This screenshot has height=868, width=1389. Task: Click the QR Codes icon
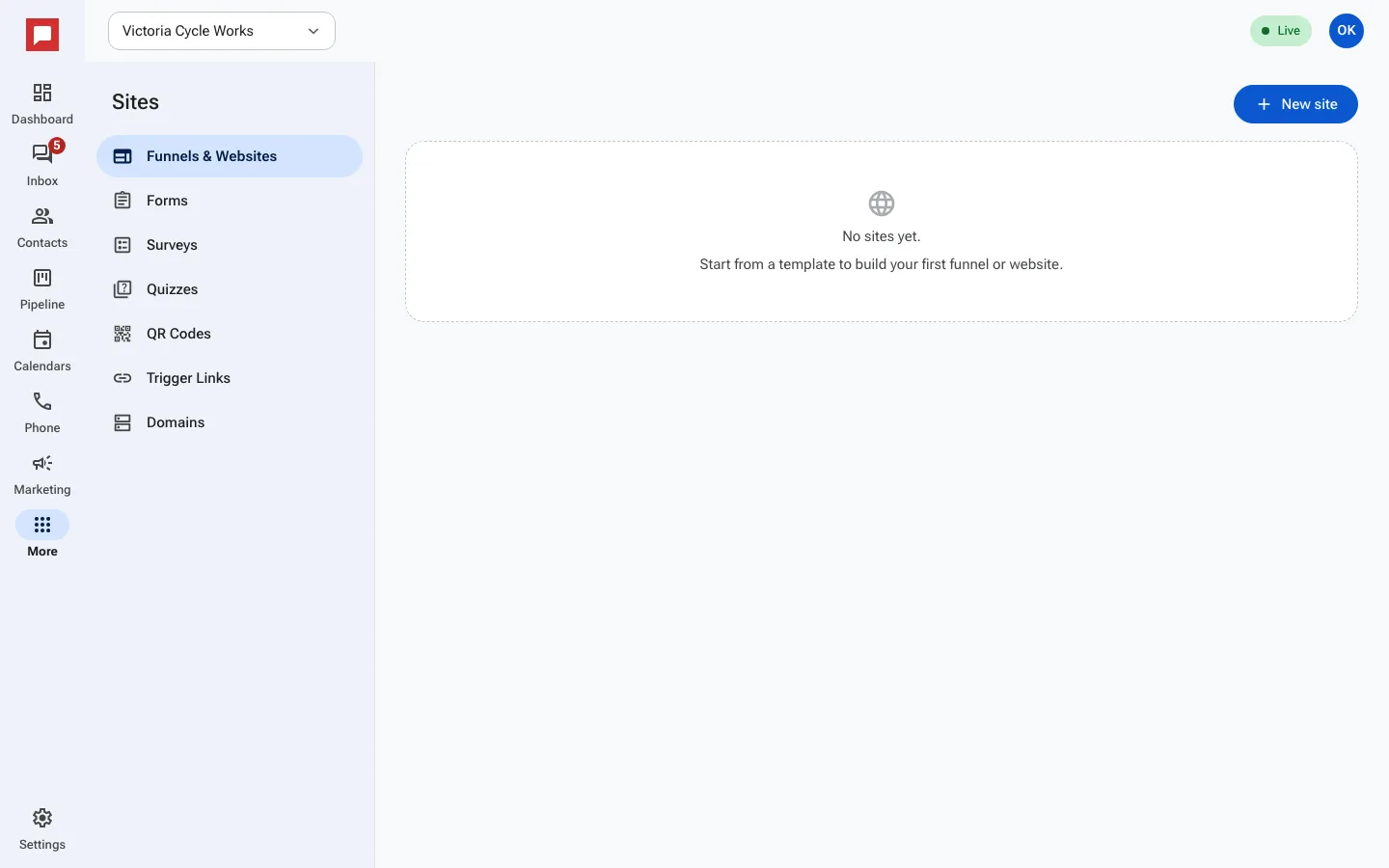click(123, 334)
